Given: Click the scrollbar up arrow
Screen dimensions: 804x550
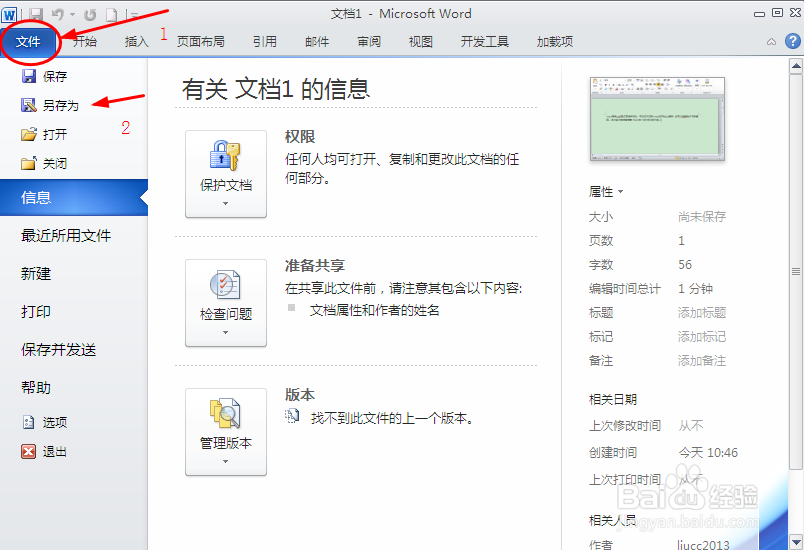Looking at the screenshot, I should click(x=796, y=66).
